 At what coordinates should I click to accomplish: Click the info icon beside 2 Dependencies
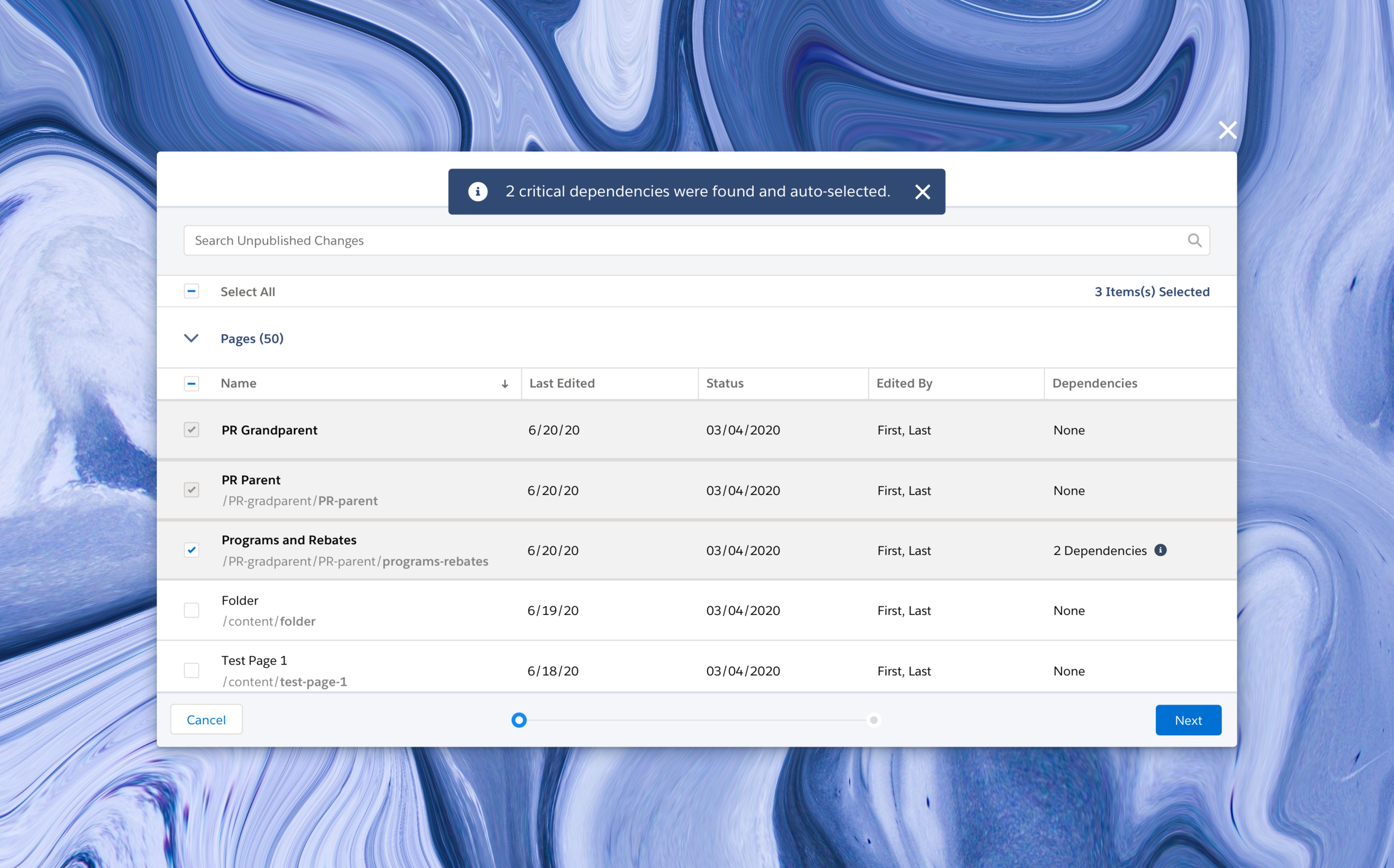(x=1160, y=550)
